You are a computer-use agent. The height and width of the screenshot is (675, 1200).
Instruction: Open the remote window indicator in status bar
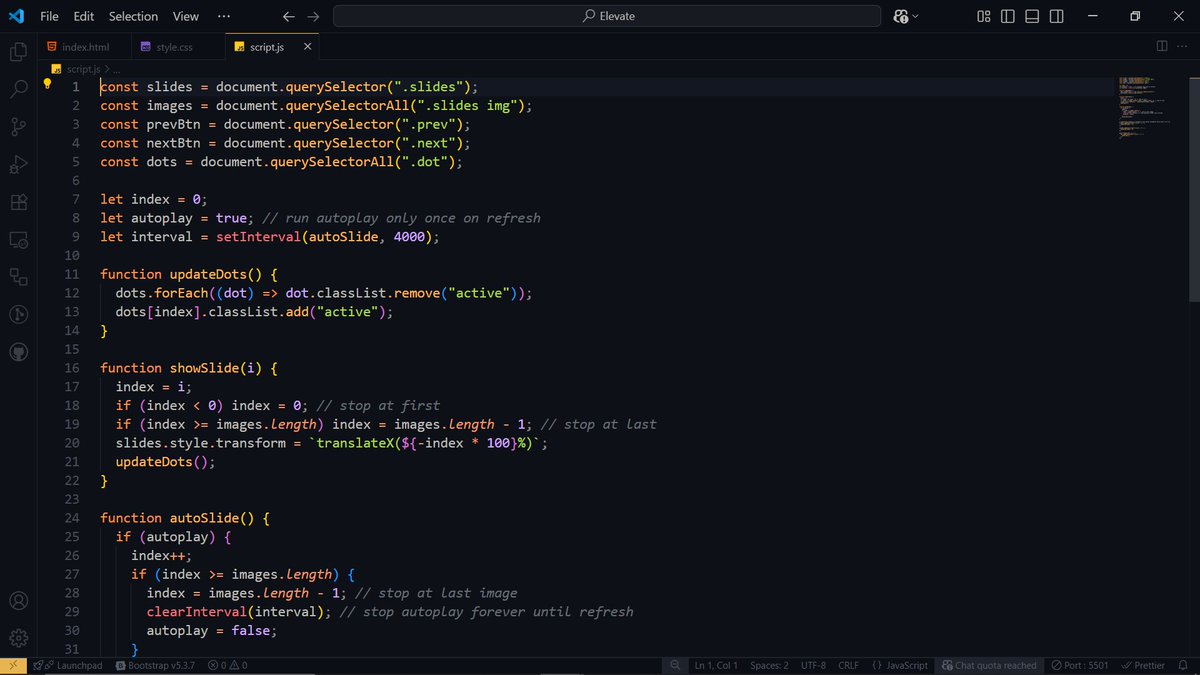point(13,665)
